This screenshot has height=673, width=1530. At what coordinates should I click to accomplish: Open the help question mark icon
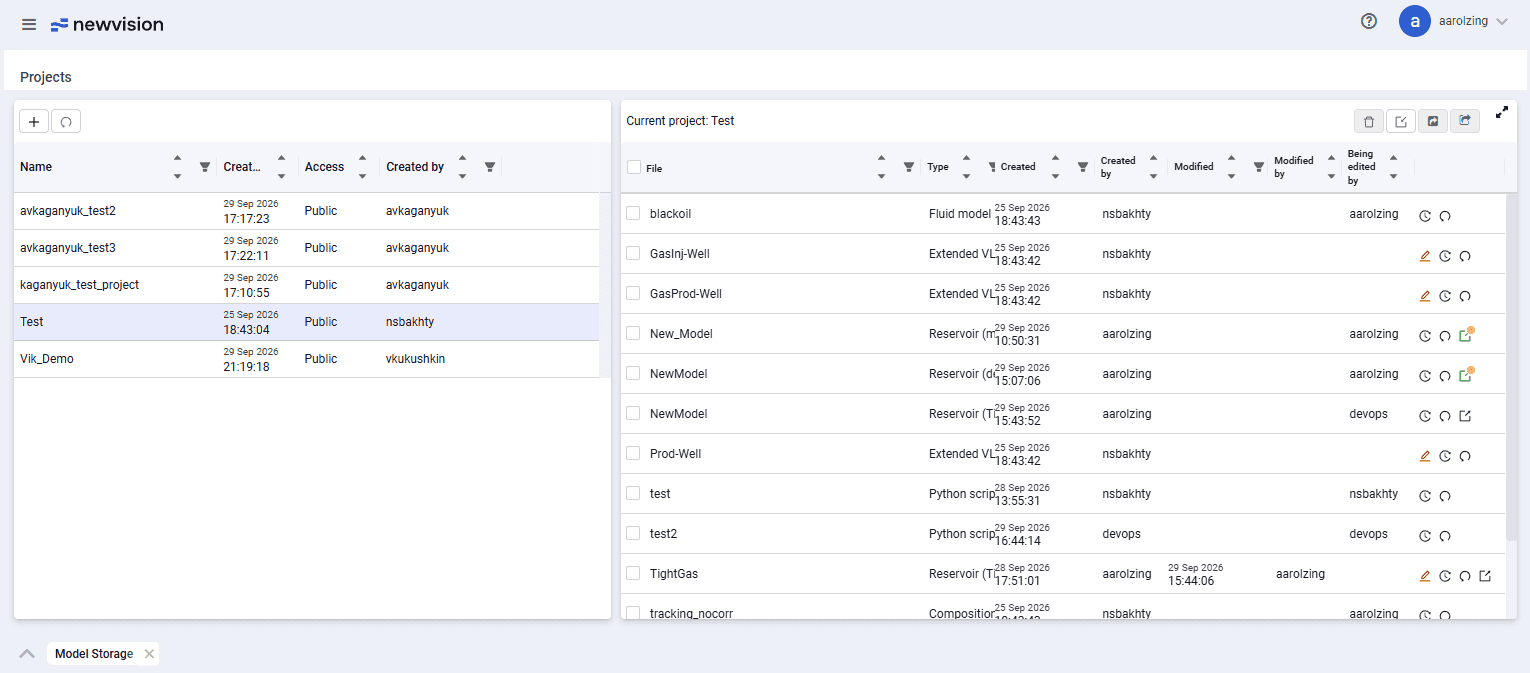tap(1369, 21)
